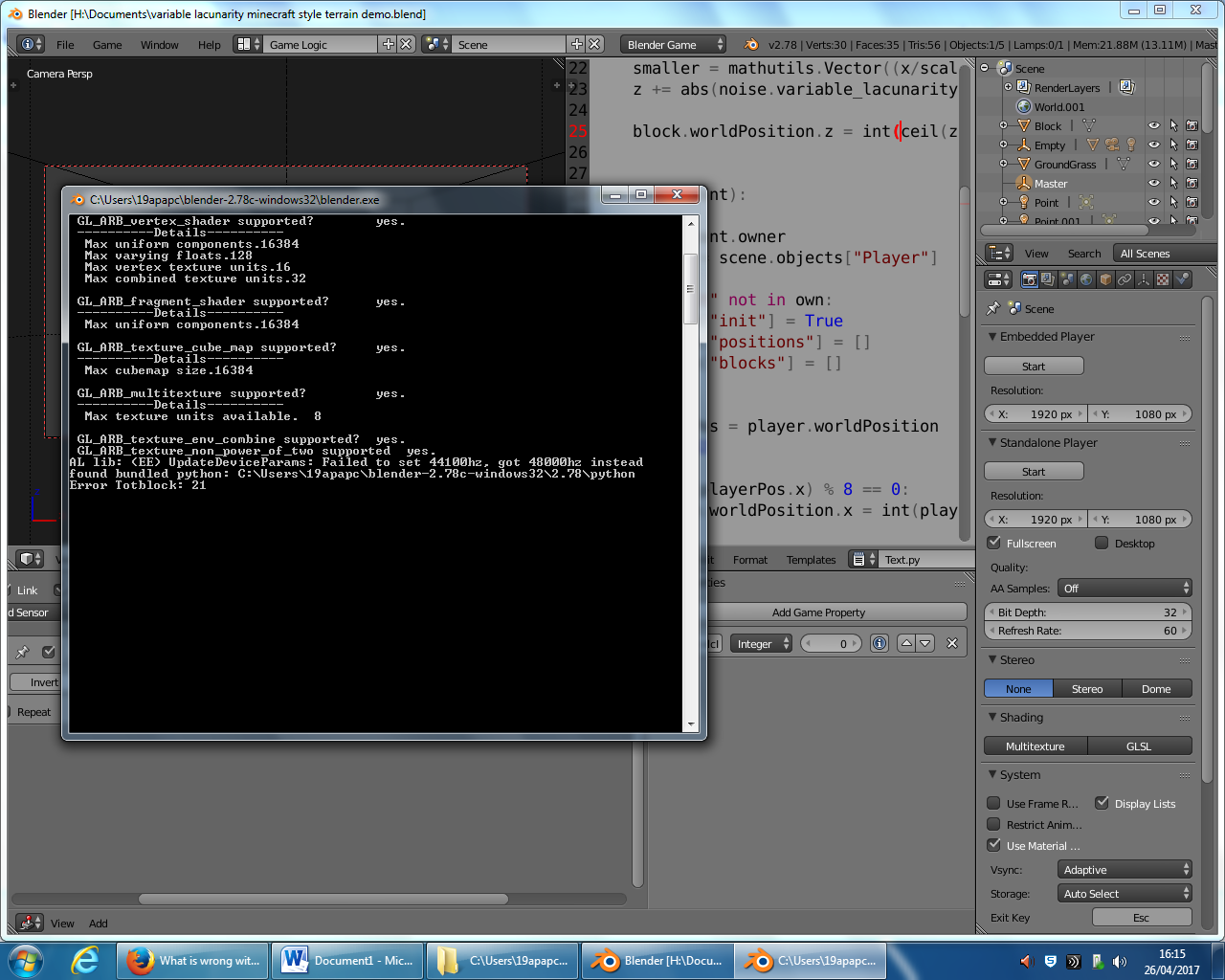The image size is (1225, 980).
Task: Click the text datablock browse icon
Action: coord(864,559)
